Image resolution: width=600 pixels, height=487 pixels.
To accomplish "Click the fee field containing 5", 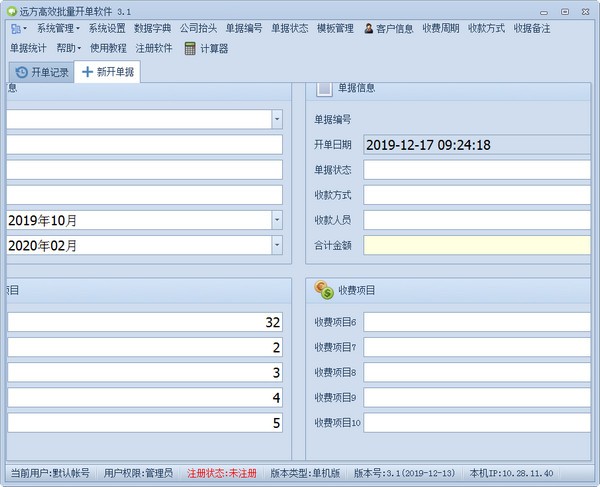I will click(145, 423).
